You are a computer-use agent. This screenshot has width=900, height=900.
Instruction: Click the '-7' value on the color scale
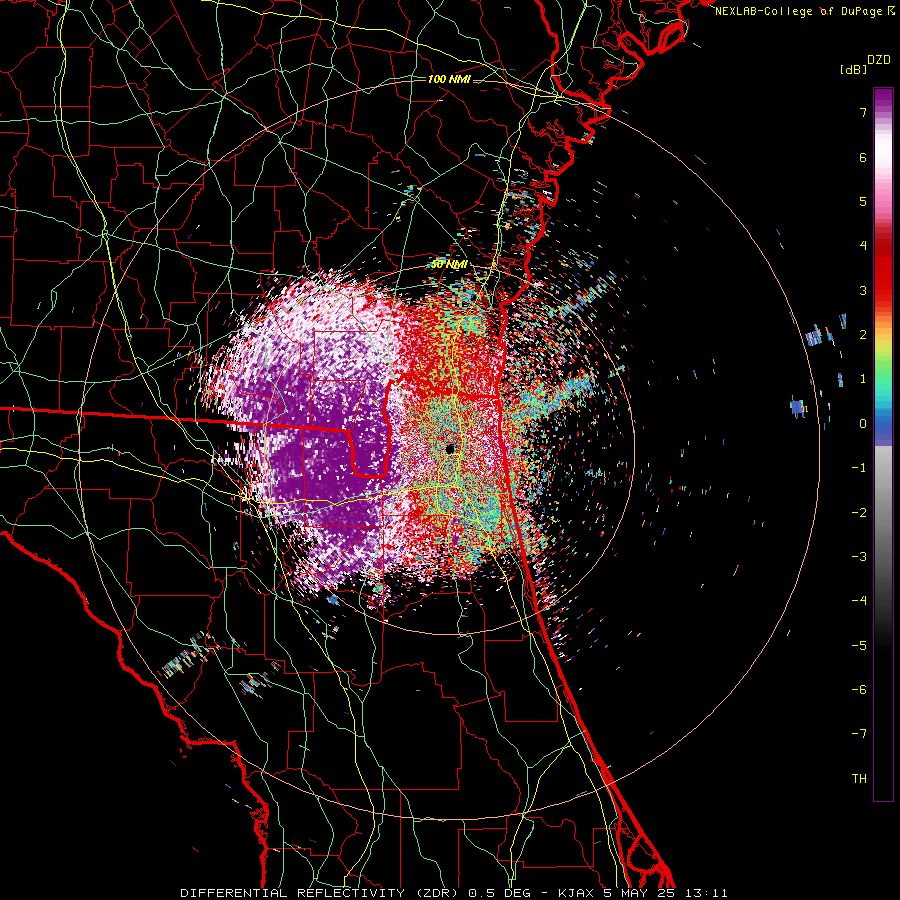859,734
